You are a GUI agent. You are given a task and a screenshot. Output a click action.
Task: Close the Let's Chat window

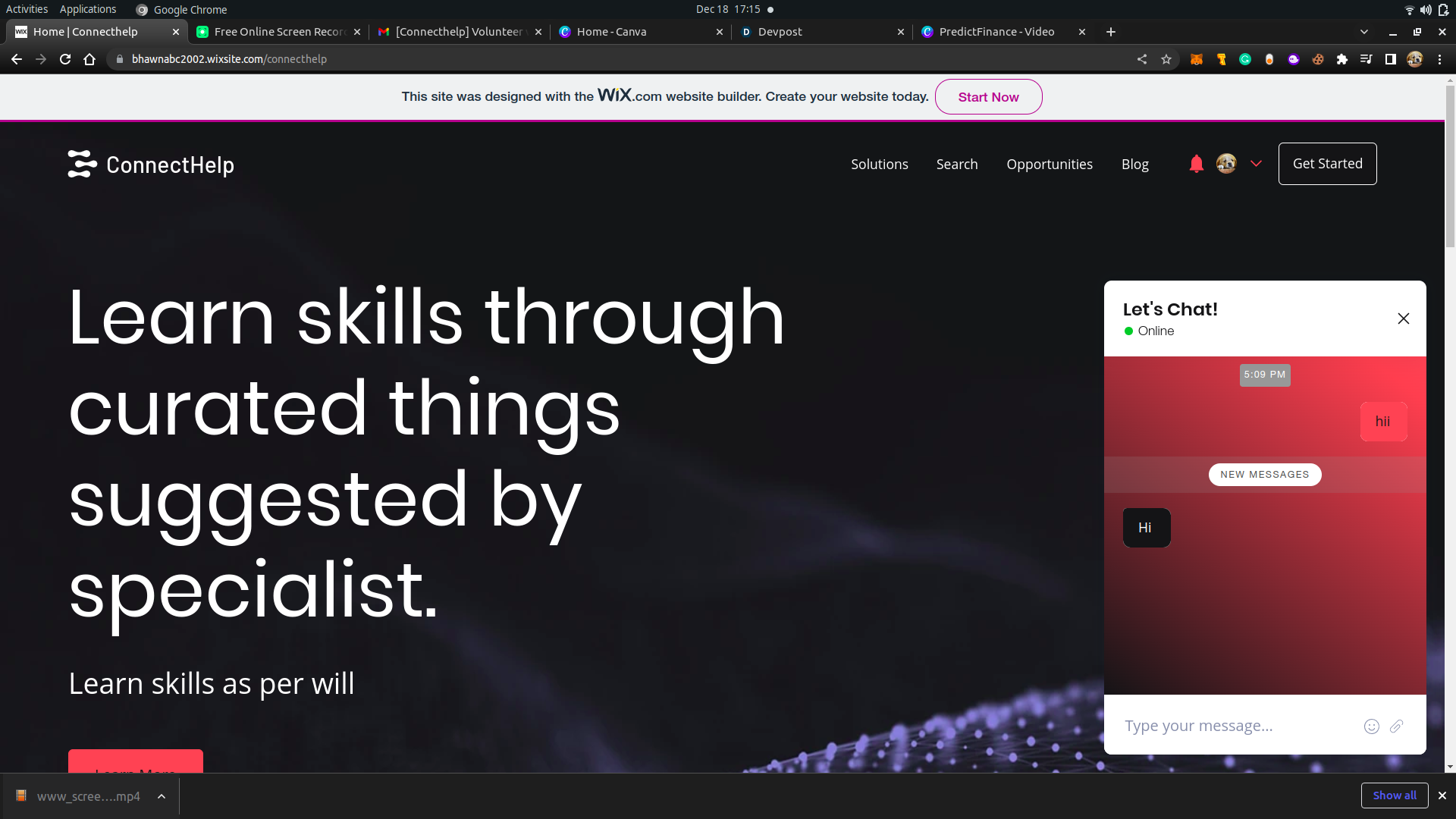1403,318
